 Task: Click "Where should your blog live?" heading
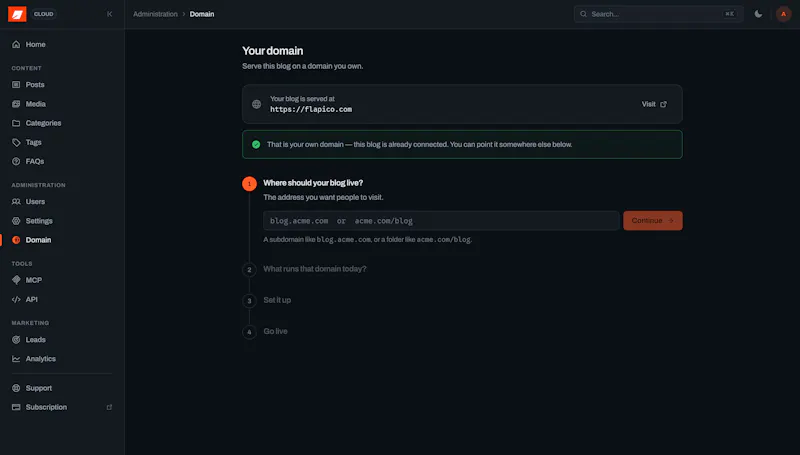tap(313, 183)
